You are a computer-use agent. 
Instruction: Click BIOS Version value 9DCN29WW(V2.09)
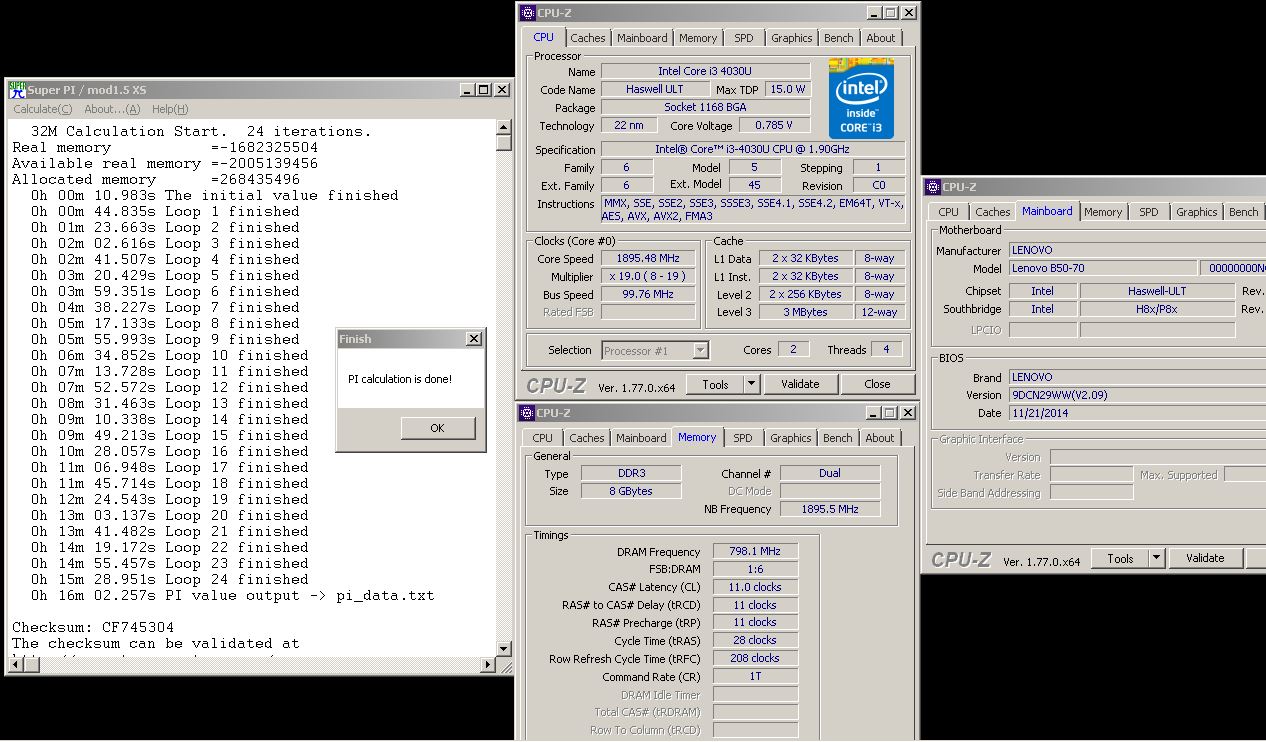pos(1136,394)
